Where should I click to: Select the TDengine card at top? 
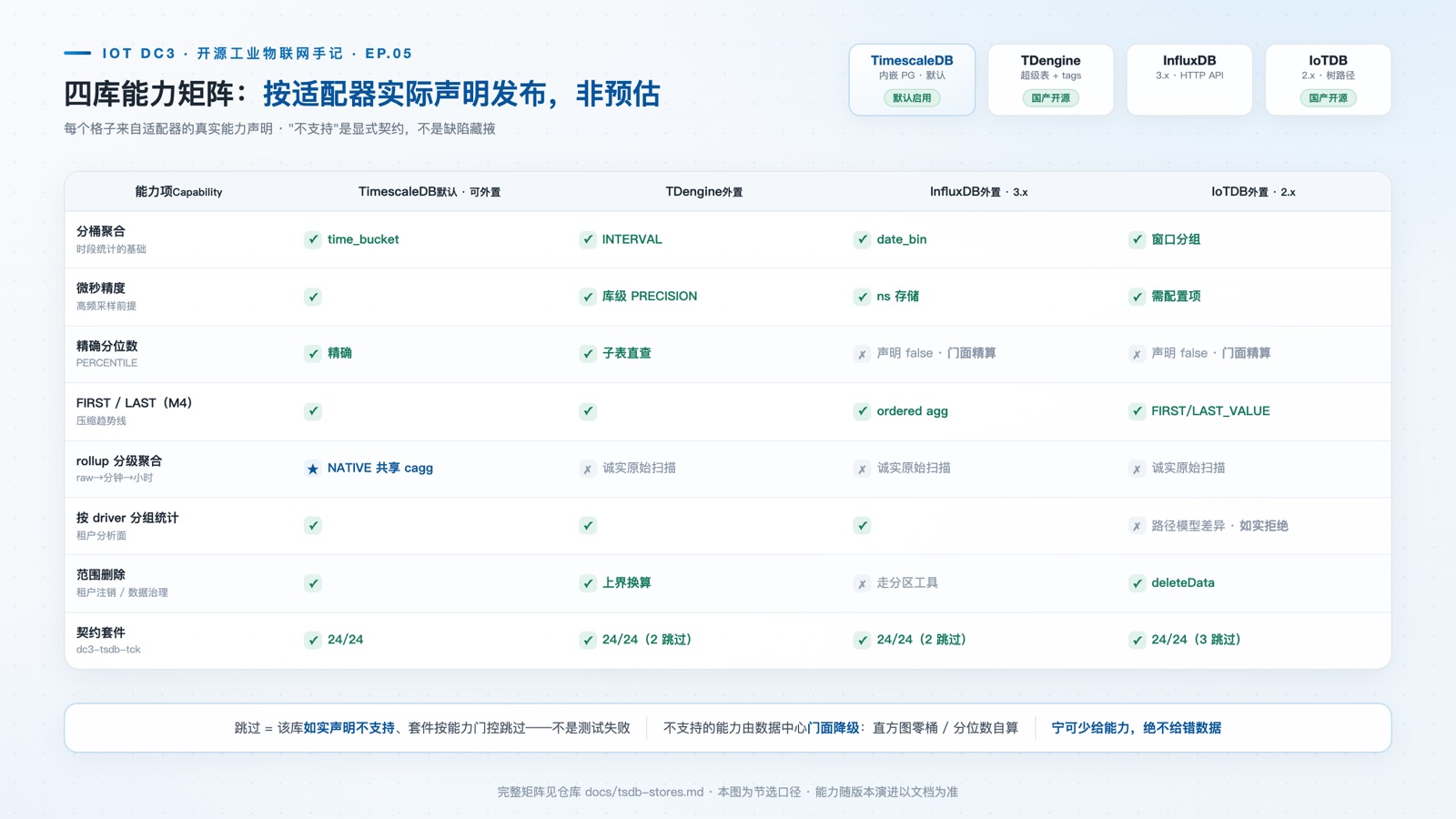pyautogui.click(x=1050, y=80)
